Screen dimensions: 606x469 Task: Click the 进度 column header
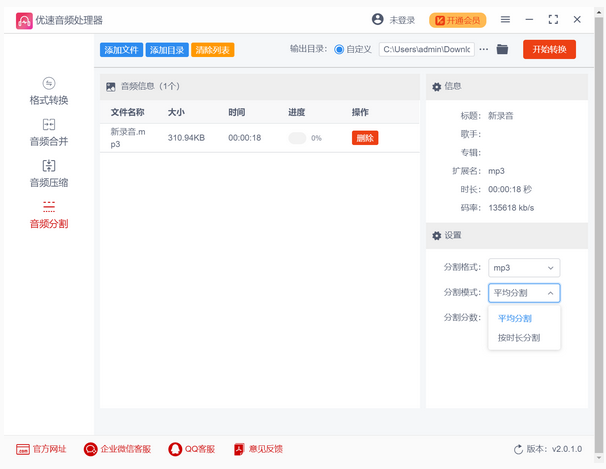click(297, 112)
